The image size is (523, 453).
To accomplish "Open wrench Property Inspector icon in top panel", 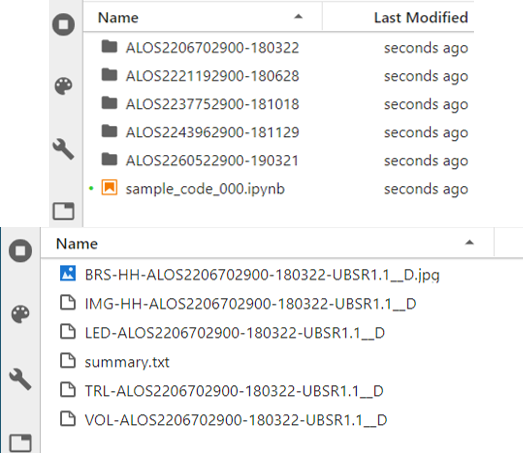I will (63, 149).
